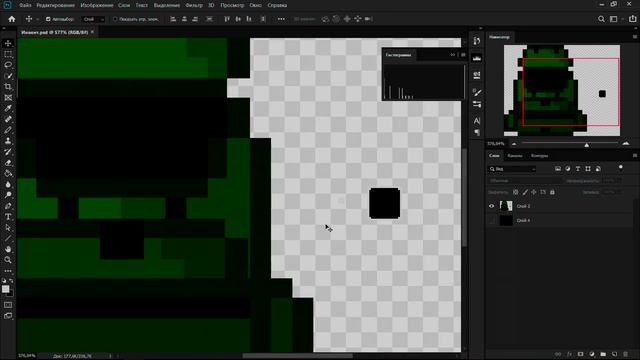Viewport: 640px width, 360px height.
Task: Click the new group folder button
Action: point(603,354)
